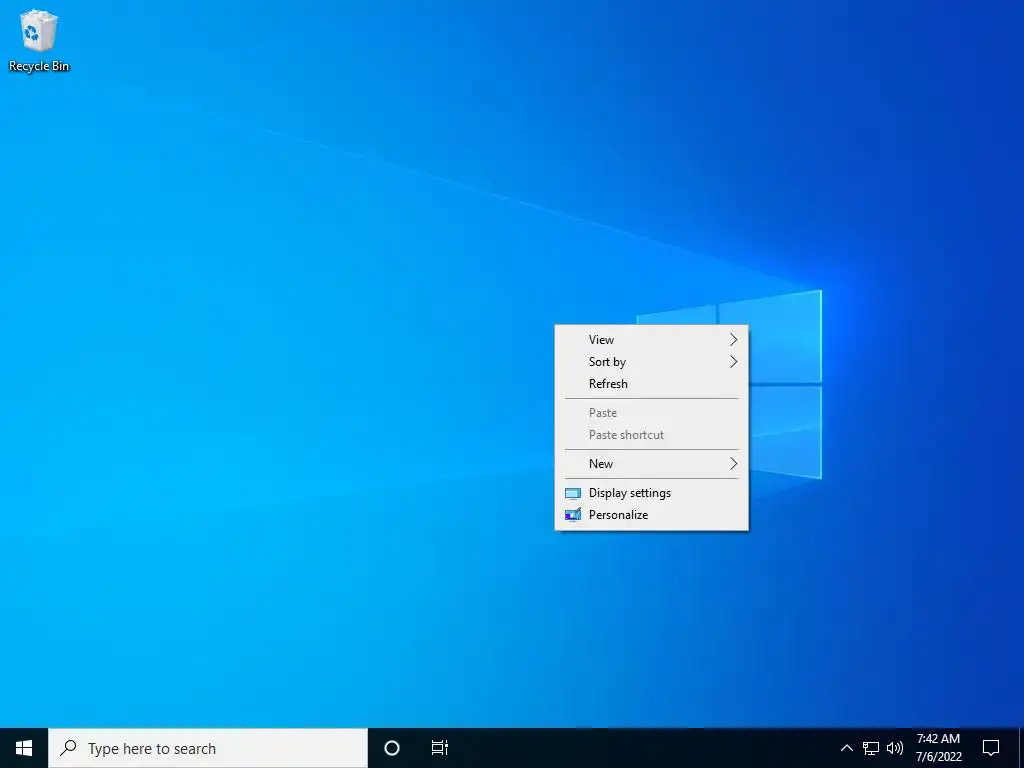This screenshot has height=768, width=1024.
Task: Click into the 'Type here to search' box
Action: [208, 748]
